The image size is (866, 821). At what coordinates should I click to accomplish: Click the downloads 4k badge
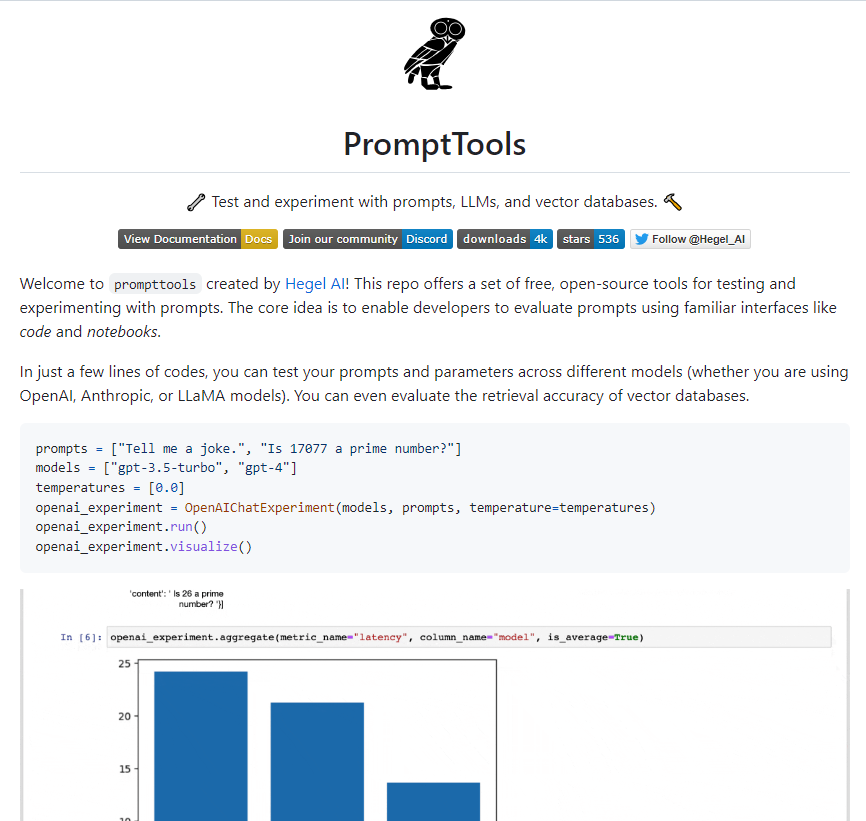pos(504,239)
